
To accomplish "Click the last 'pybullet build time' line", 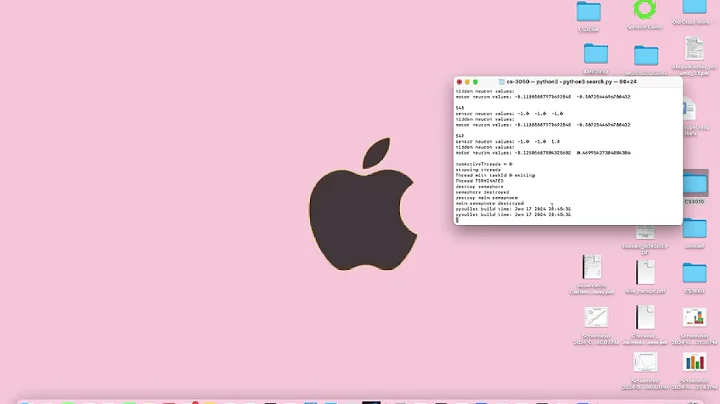I will [513, 214].
